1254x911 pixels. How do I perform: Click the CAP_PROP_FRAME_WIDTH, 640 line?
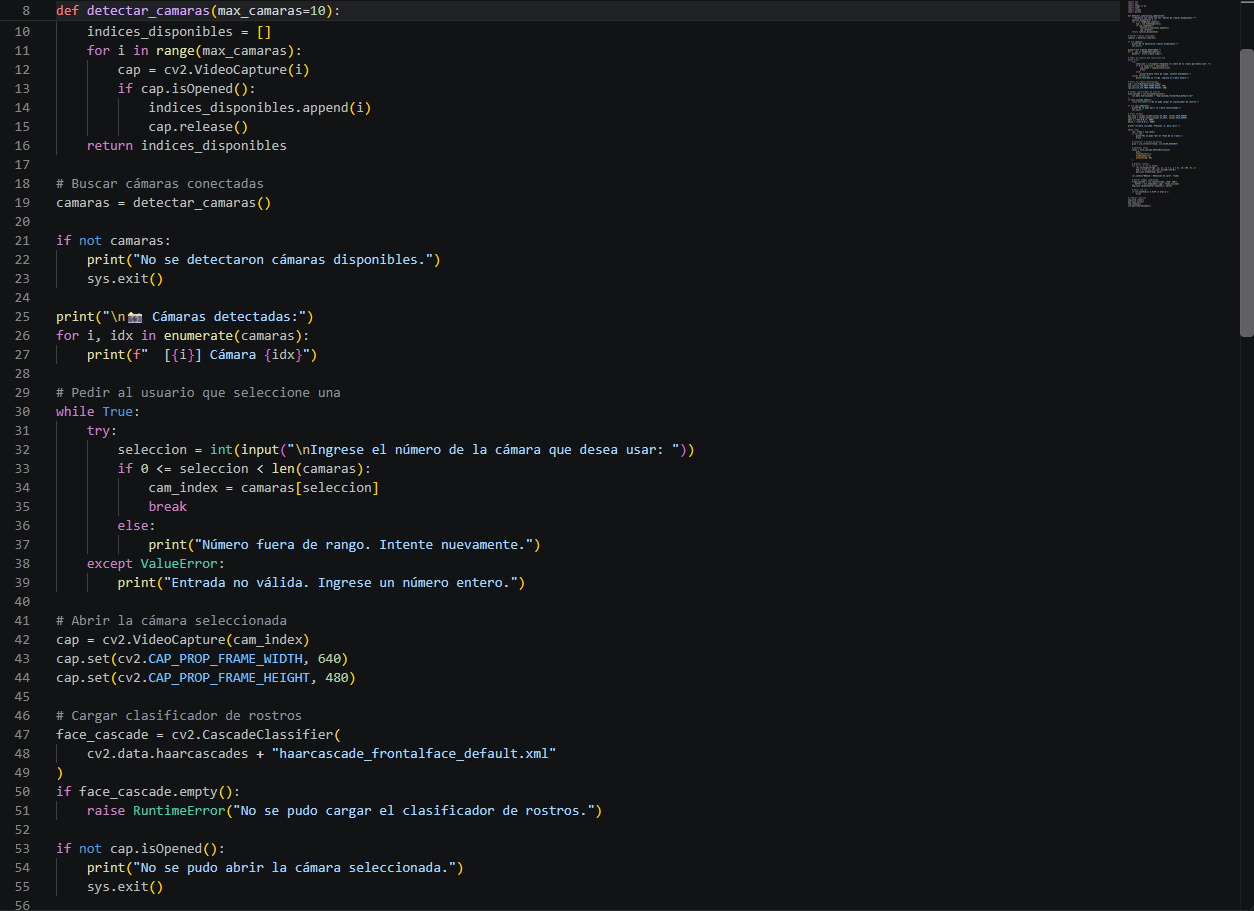tap(202, 658)
